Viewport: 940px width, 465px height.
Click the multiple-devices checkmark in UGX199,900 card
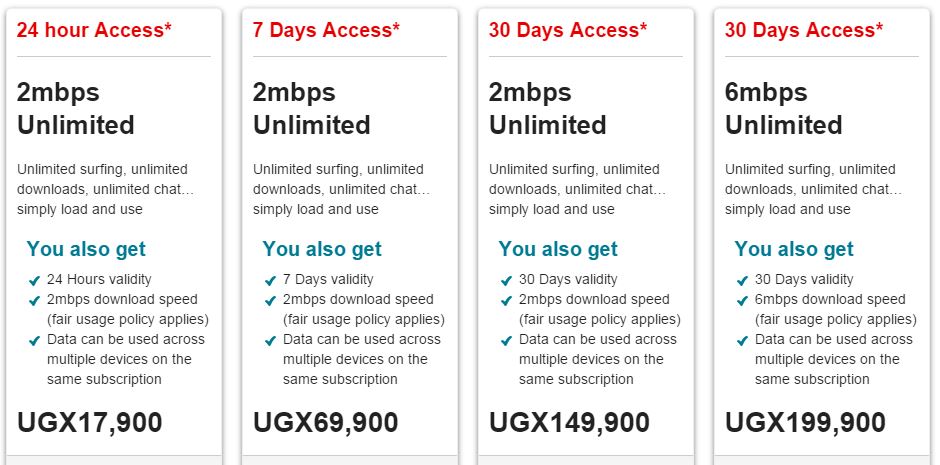tap(743, 340)
